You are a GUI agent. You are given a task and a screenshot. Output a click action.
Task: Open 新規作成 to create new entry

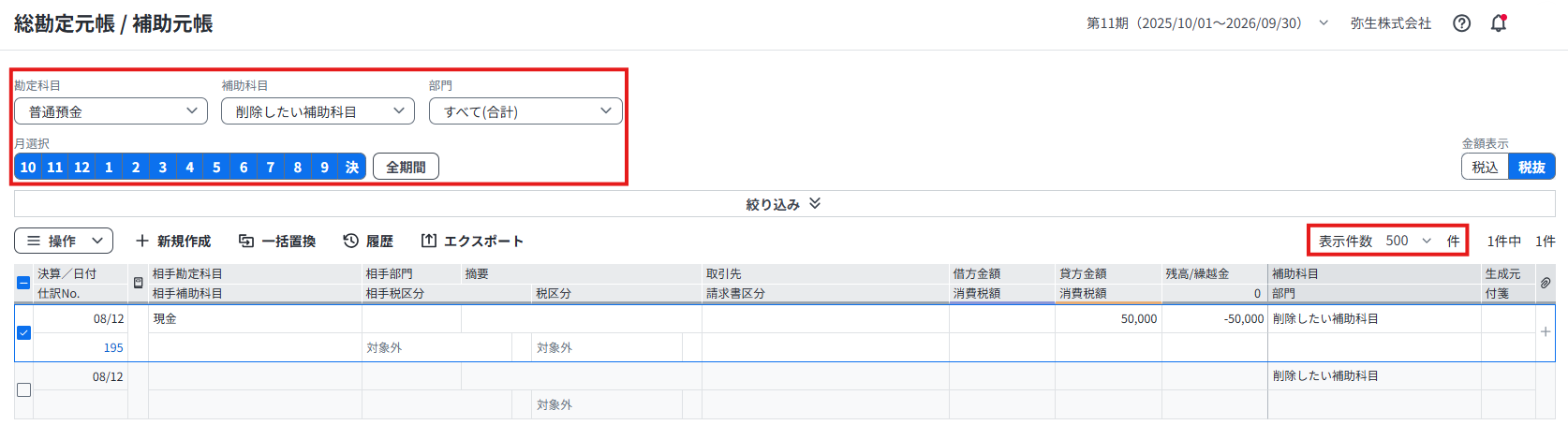coord(173,241)
